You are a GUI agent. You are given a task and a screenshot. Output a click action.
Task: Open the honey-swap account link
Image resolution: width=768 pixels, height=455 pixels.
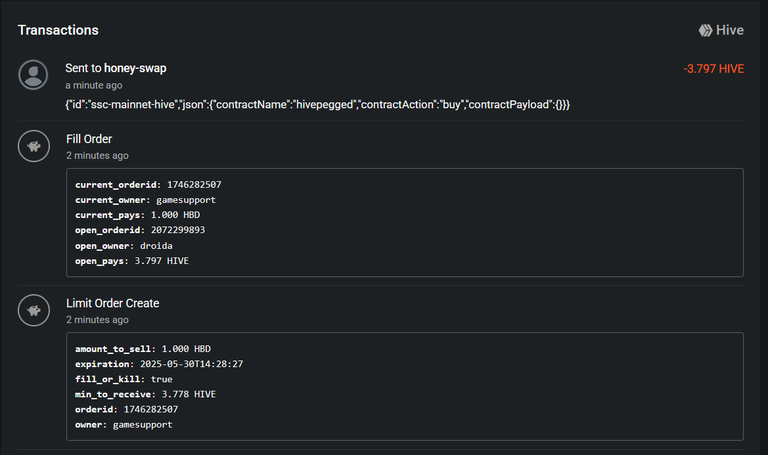(x=135, y=68)
